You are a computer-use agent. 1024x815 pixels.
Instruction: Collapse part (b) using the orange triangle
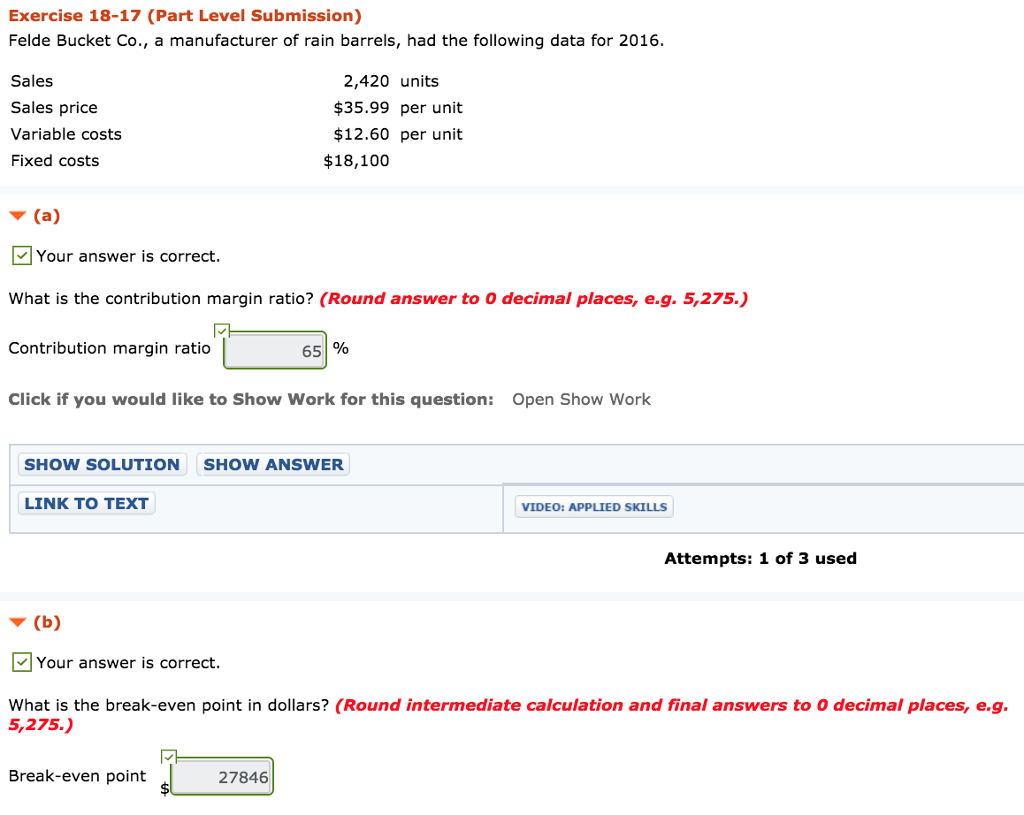click(17, 622)
